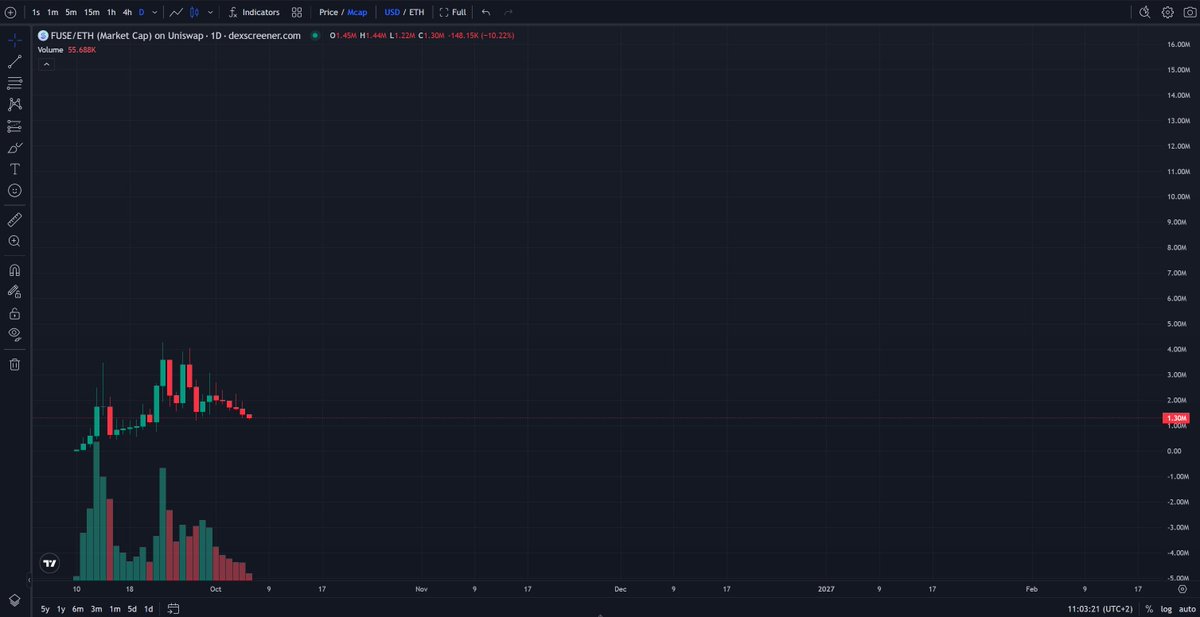
Task: Click the FUSE/ETH symbol title
Action: click(176, 35)
